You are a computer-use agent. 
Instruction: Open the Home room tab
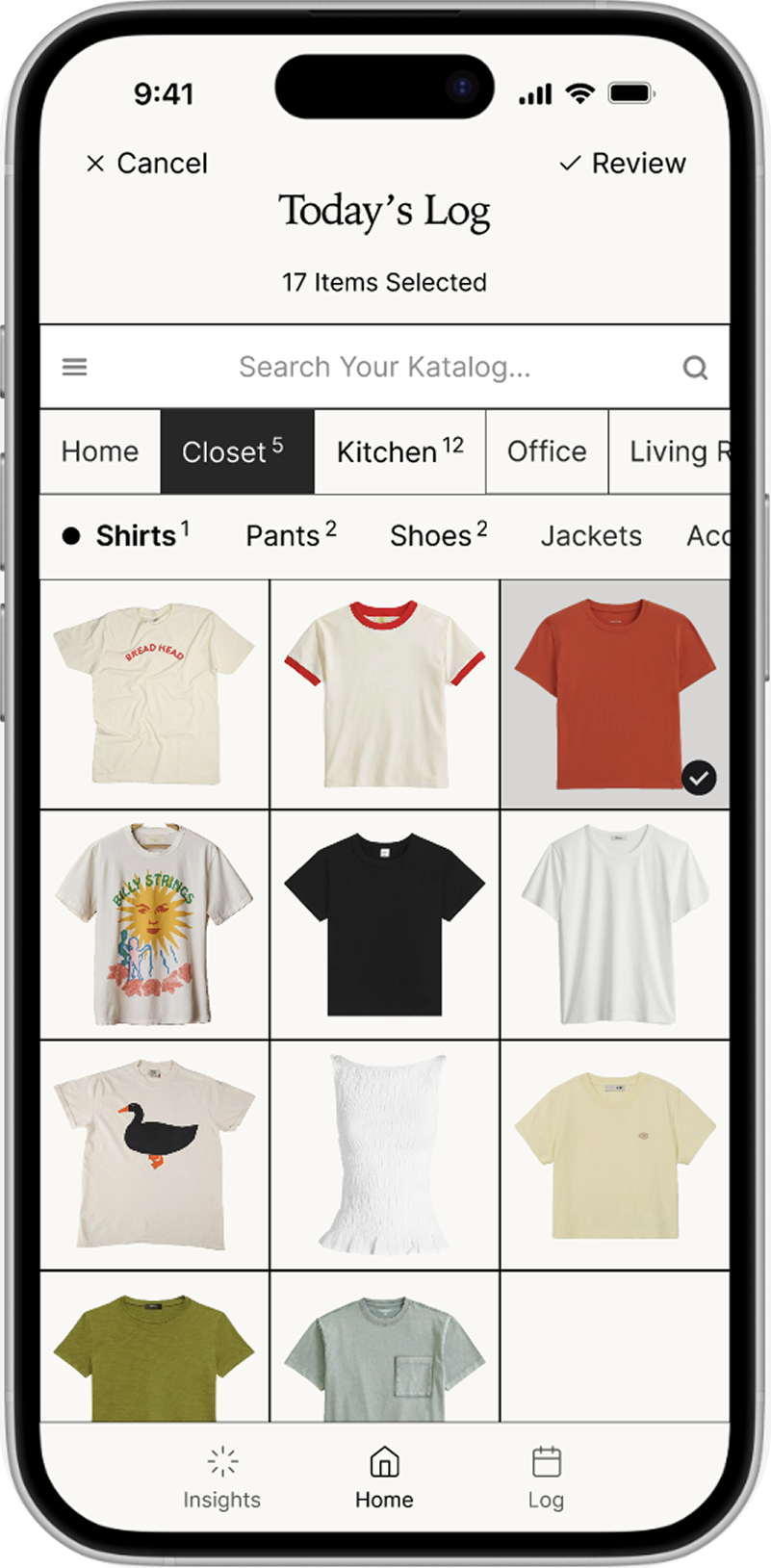100,451
